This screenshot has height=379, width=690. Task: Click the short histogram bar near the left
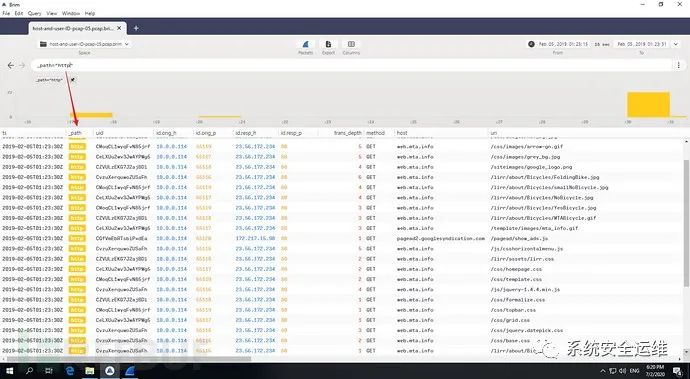tap(91, 115)
